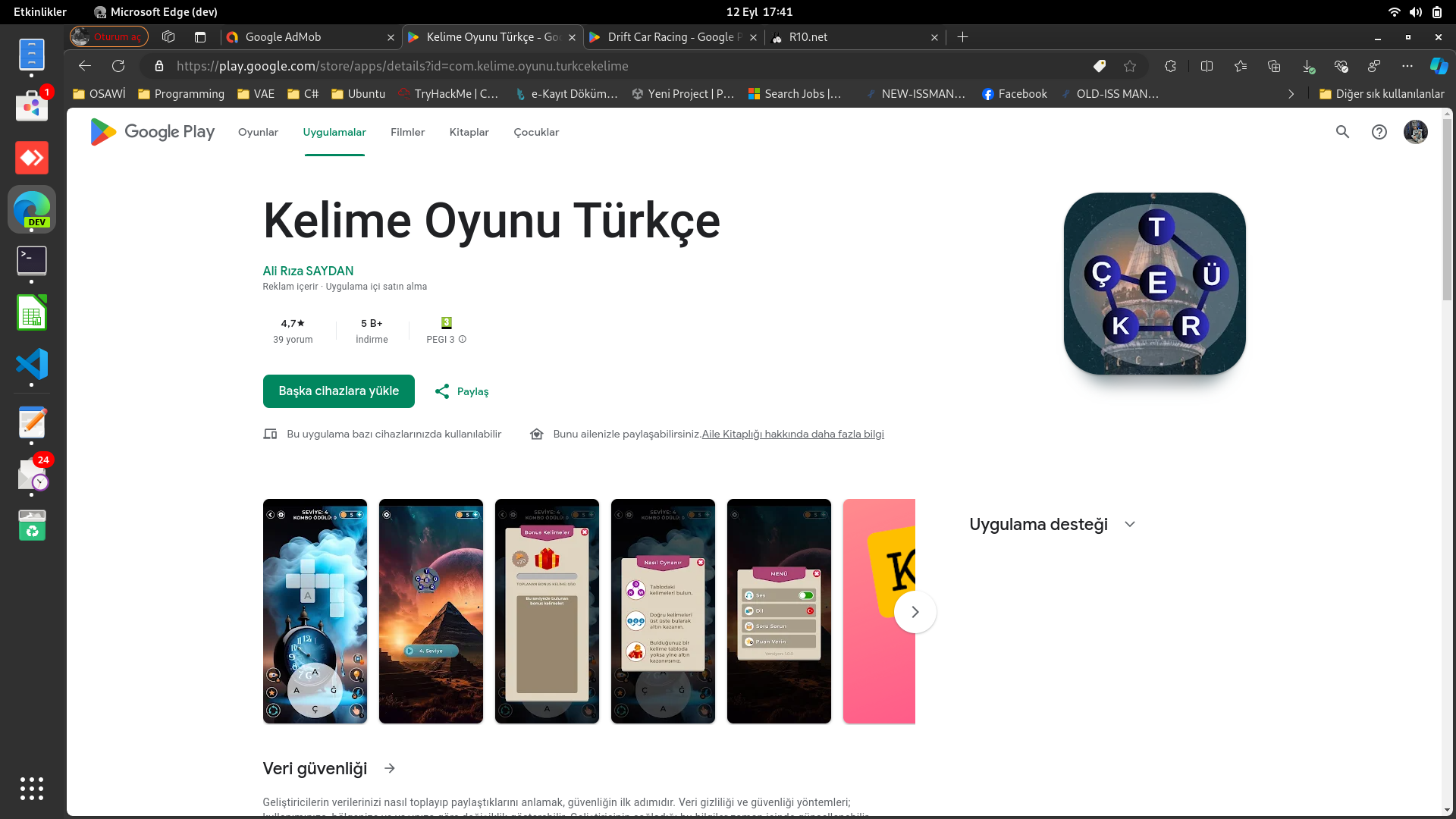Screen dimensions: 1456x819
Task: Add this page to favorites
Action: 1130,66
